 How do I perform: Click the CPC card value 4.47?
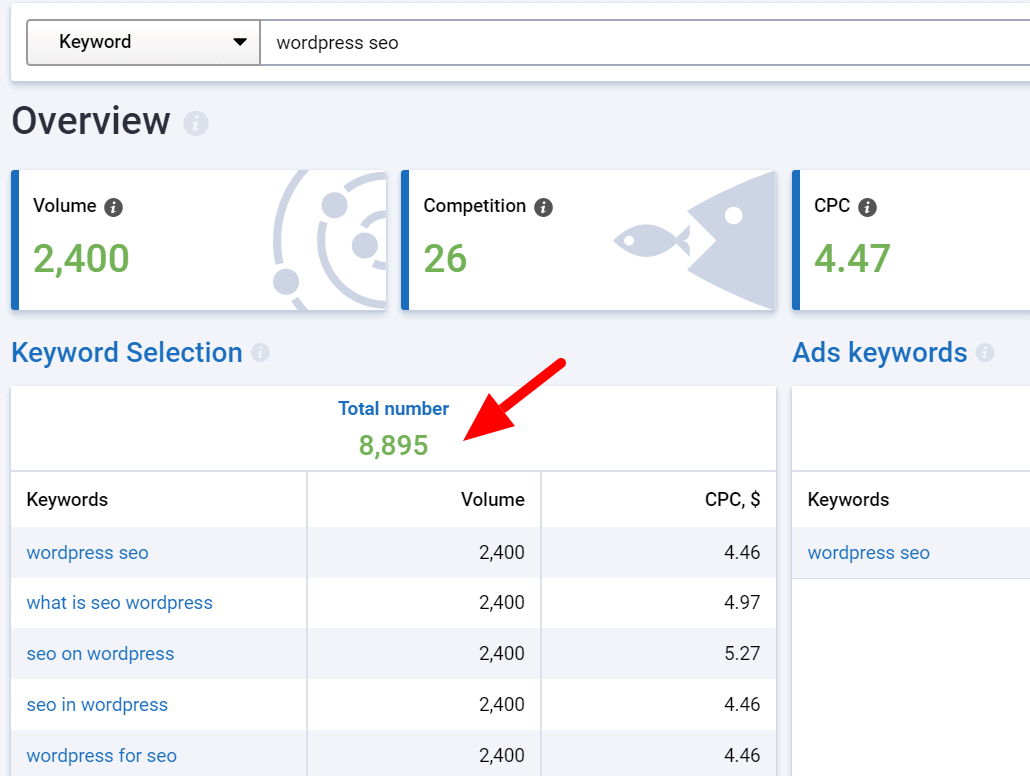click(x=853, y=259)
